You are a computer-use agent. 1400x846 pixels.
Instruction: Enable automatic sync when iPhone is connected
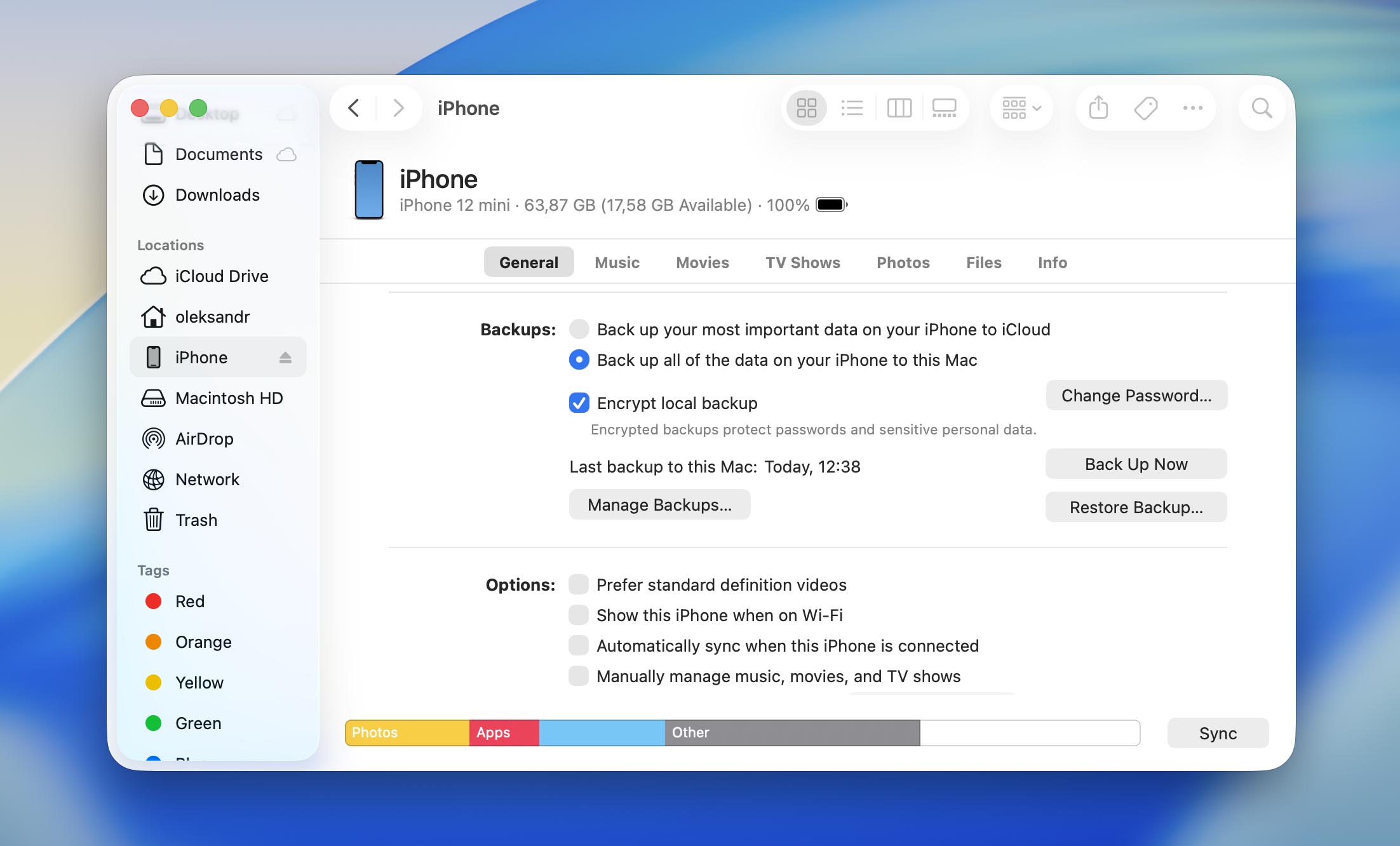click(x=579, y=645)
